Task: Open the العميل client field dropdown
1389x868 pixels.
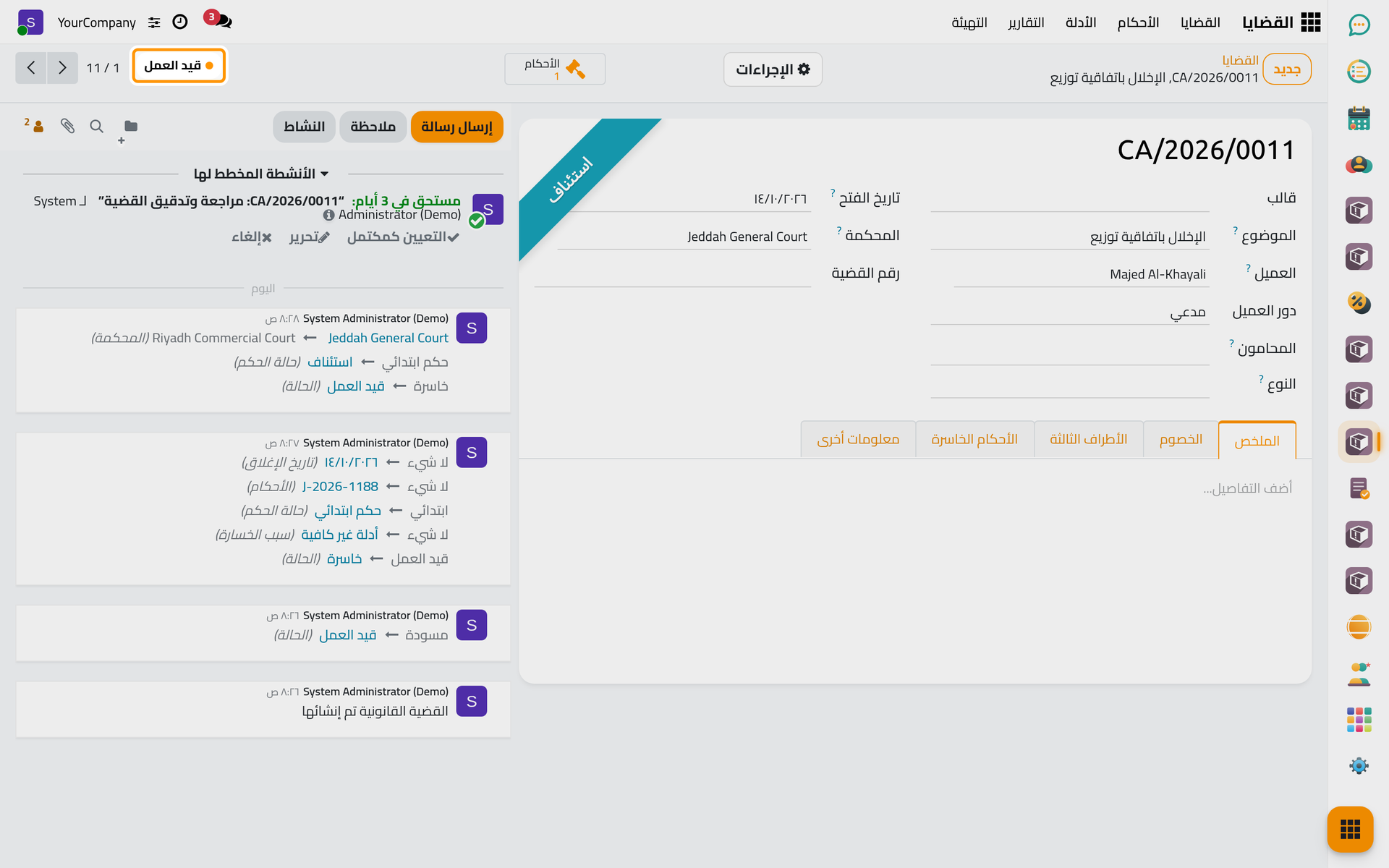Action: [1082, 274]
